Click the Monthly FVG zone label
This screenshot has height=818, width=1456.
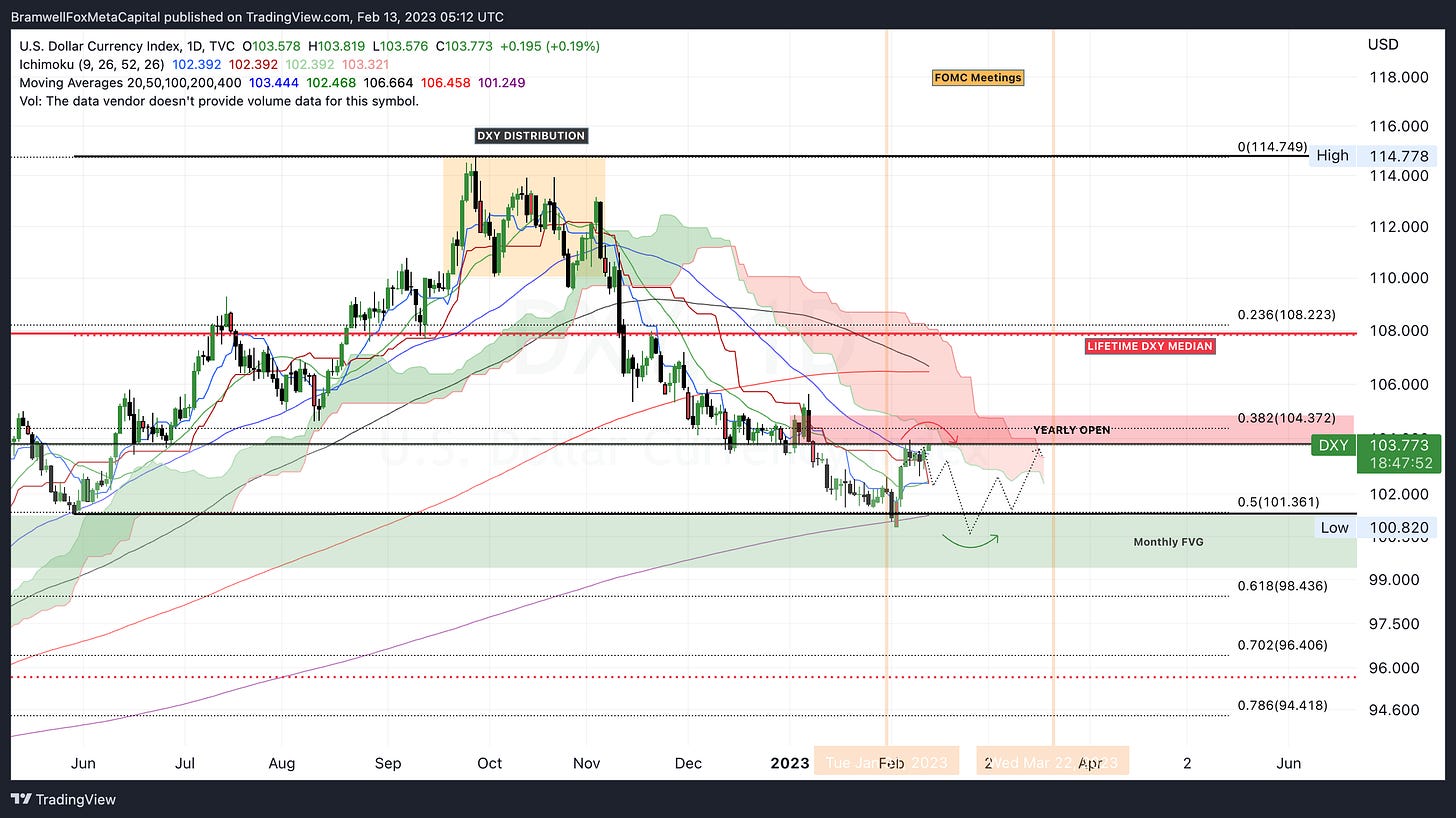pos(1168,542)
